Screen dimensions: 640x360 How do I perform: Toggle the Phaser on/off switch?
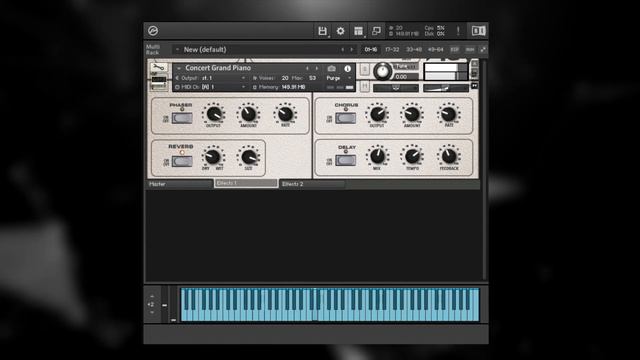182,118
